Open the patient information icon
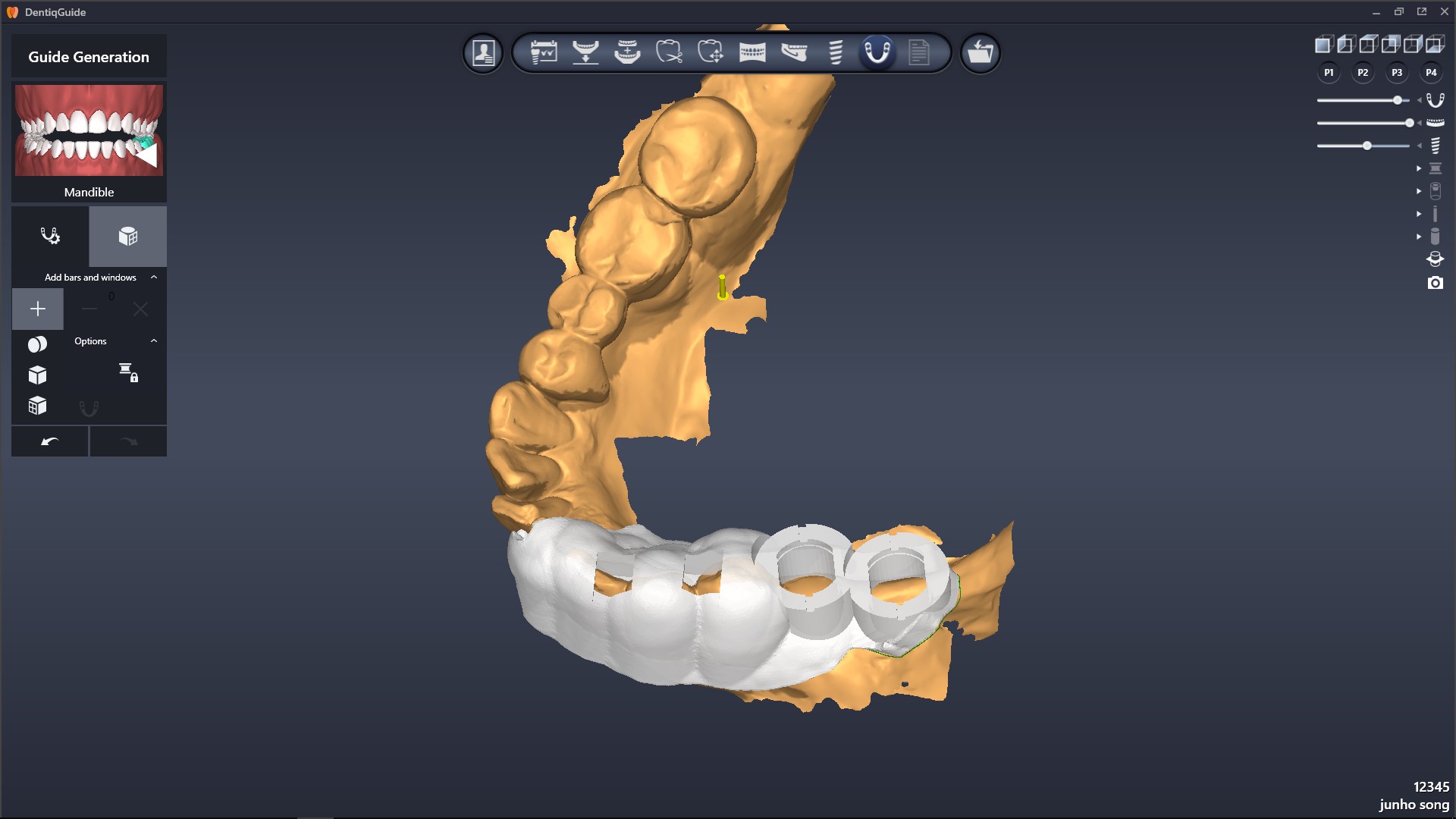 [x=483, y=52]
